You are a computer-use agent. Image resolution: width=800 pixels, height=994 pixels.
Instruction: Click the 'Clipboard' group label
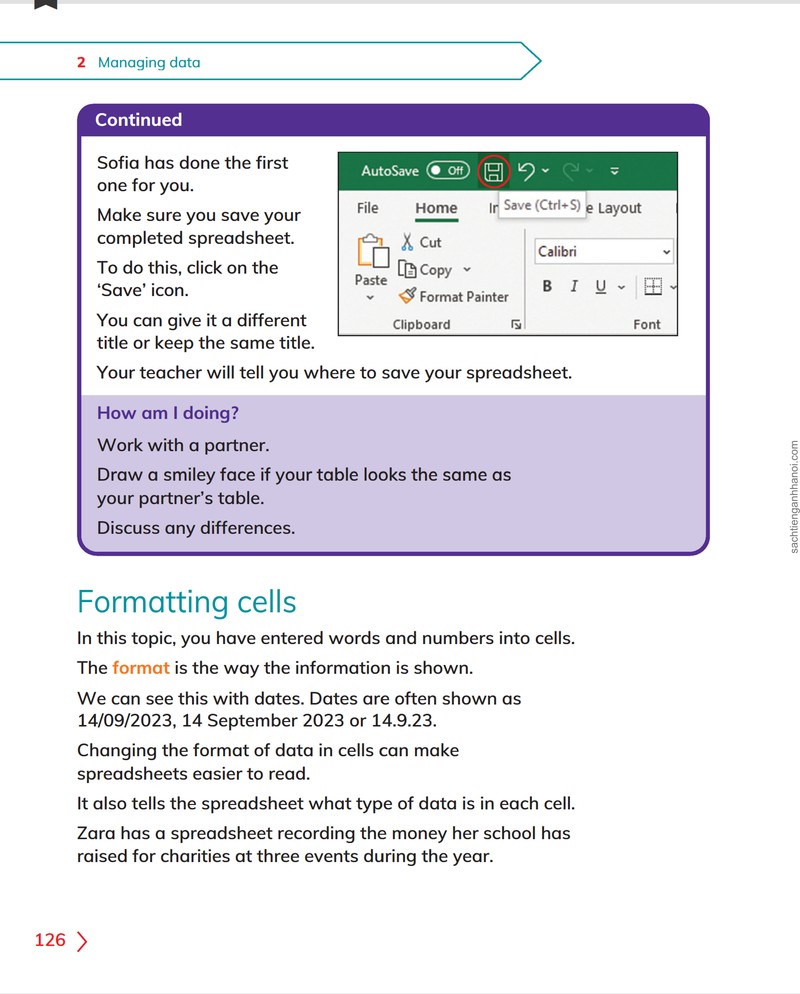point(422,325)
